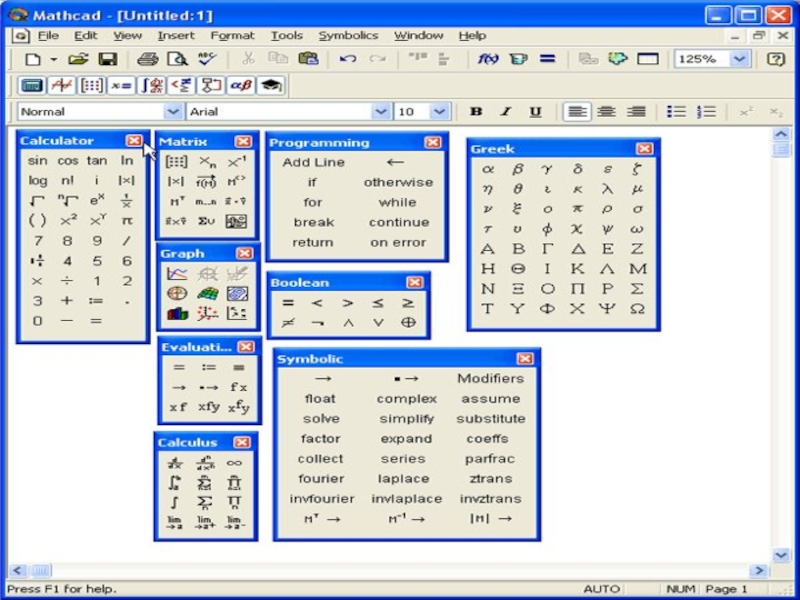Click the less-than-or-equal operator in the Boolean panel
This screenshot has height=600, width=800.
(378, 303)
